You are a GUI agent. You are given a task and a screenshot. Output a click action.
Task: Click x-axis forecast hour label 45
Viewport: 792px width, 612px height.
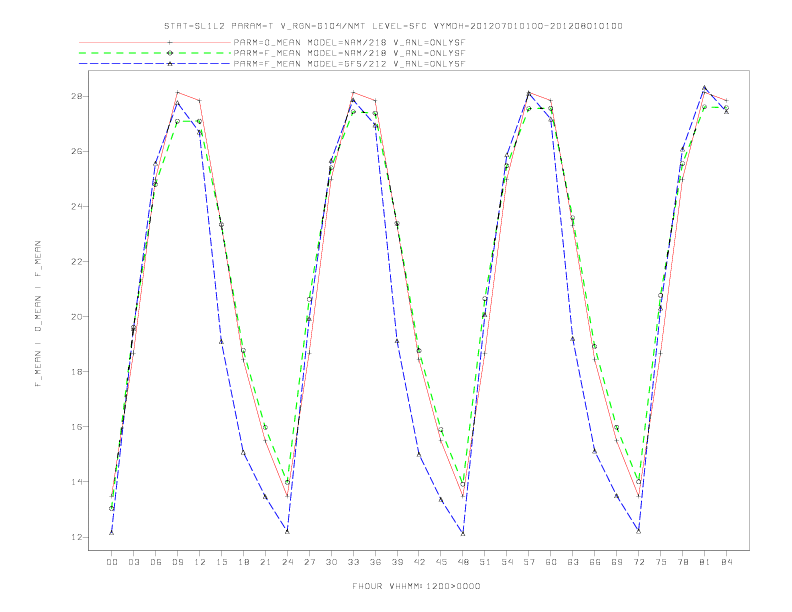[x=441, y=562]
